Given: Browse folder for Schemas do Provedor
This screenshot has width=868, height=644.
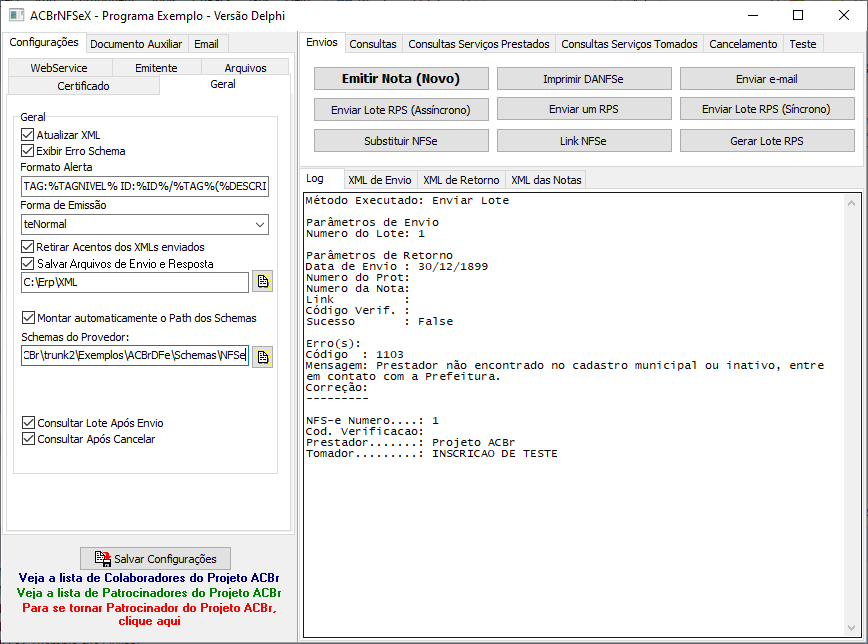Looking at the screenshot, I should 262,357.
